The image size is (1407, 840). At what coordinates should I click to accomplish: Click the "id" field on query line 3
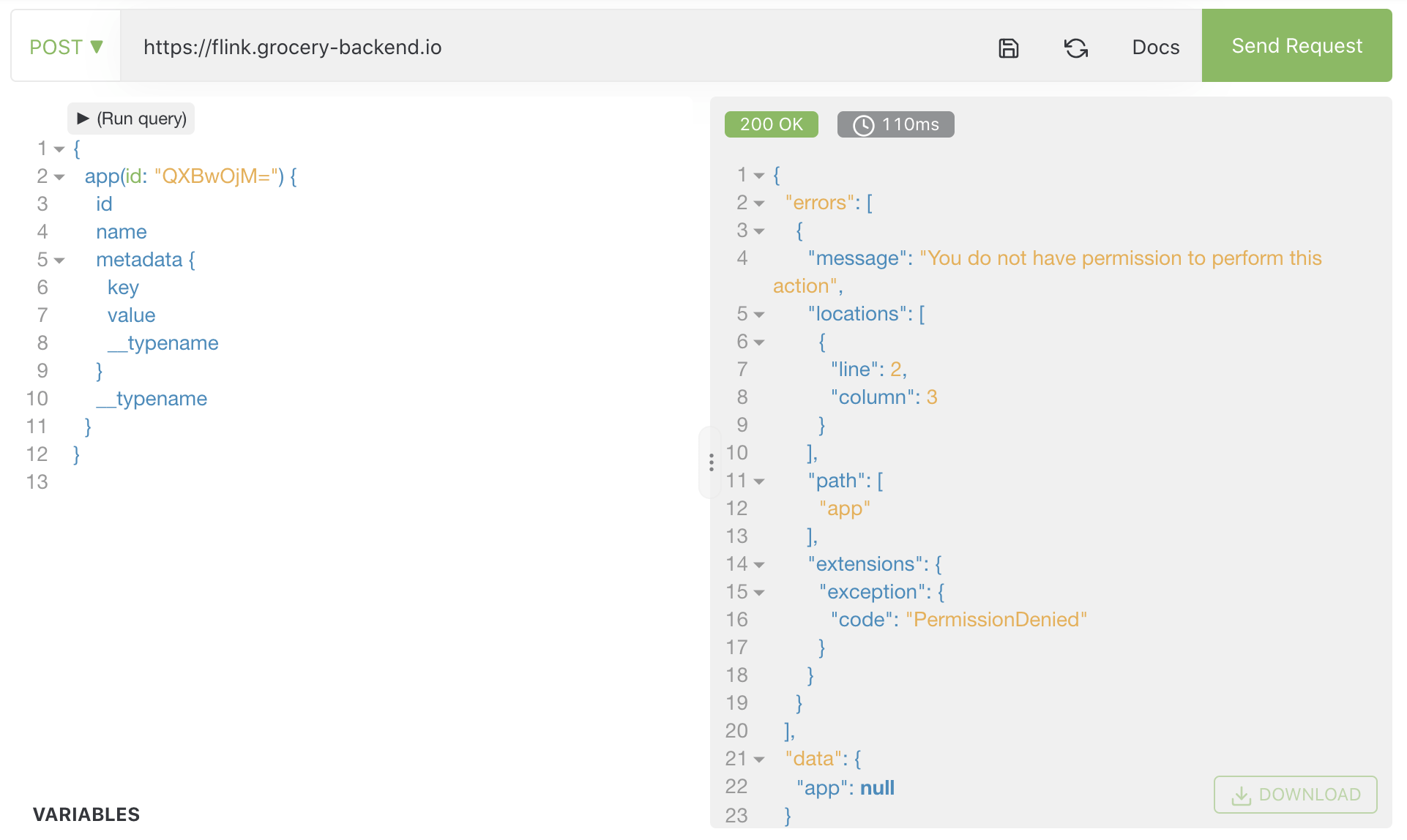pyautogui.click(x=104, y=204)
